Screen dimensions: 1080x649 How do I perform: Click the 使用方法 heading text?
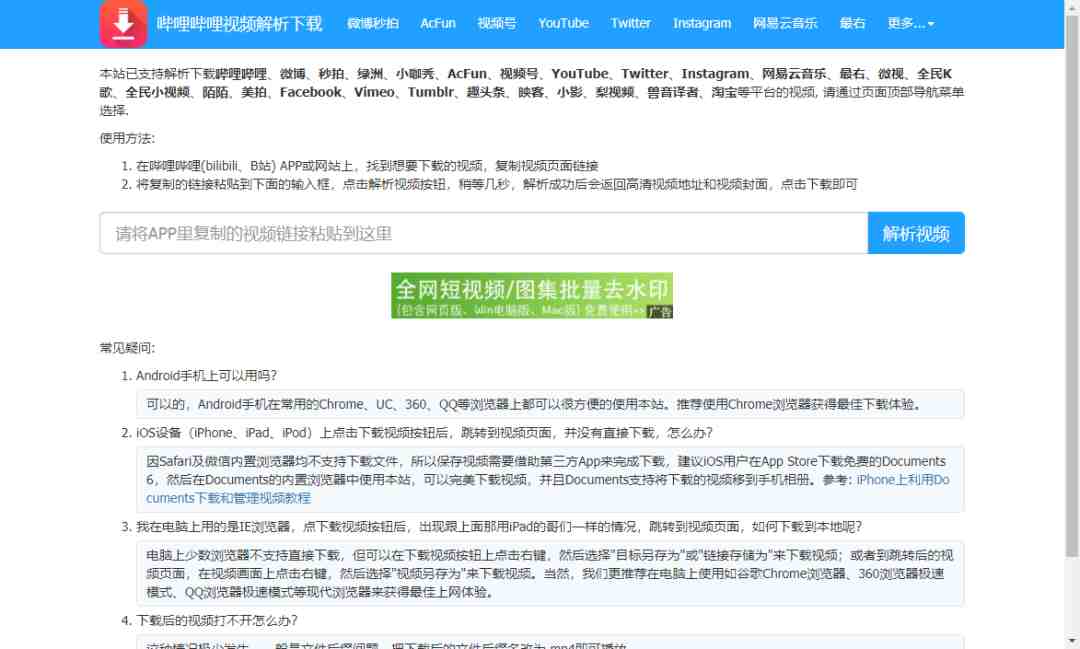pos(127,138)
